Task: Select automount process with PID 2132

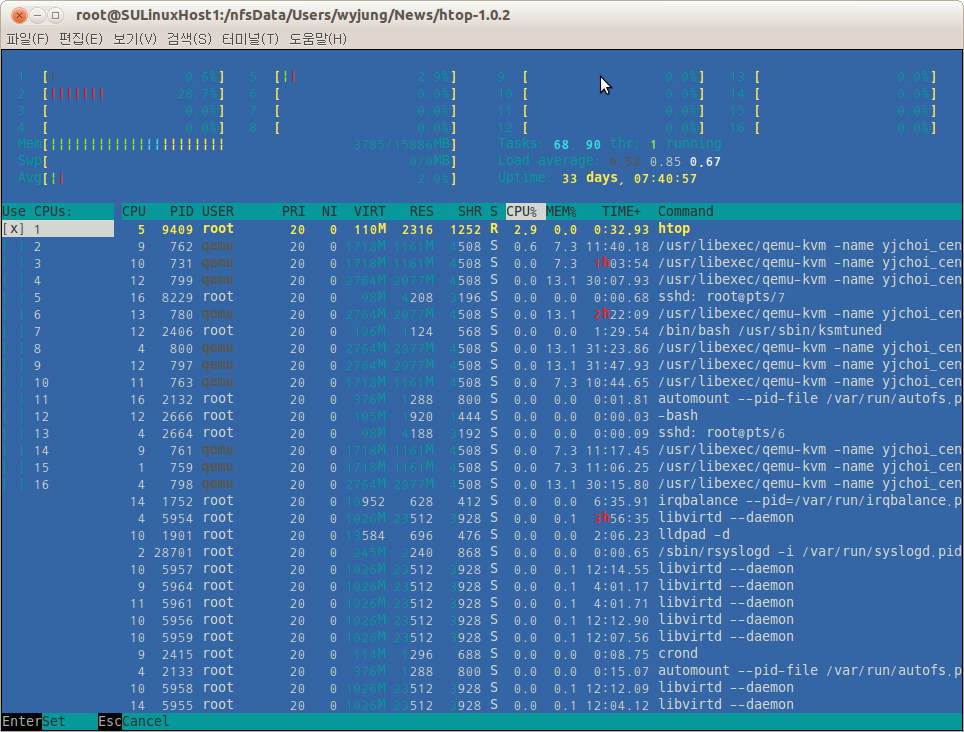Action: tap(542, 399)
